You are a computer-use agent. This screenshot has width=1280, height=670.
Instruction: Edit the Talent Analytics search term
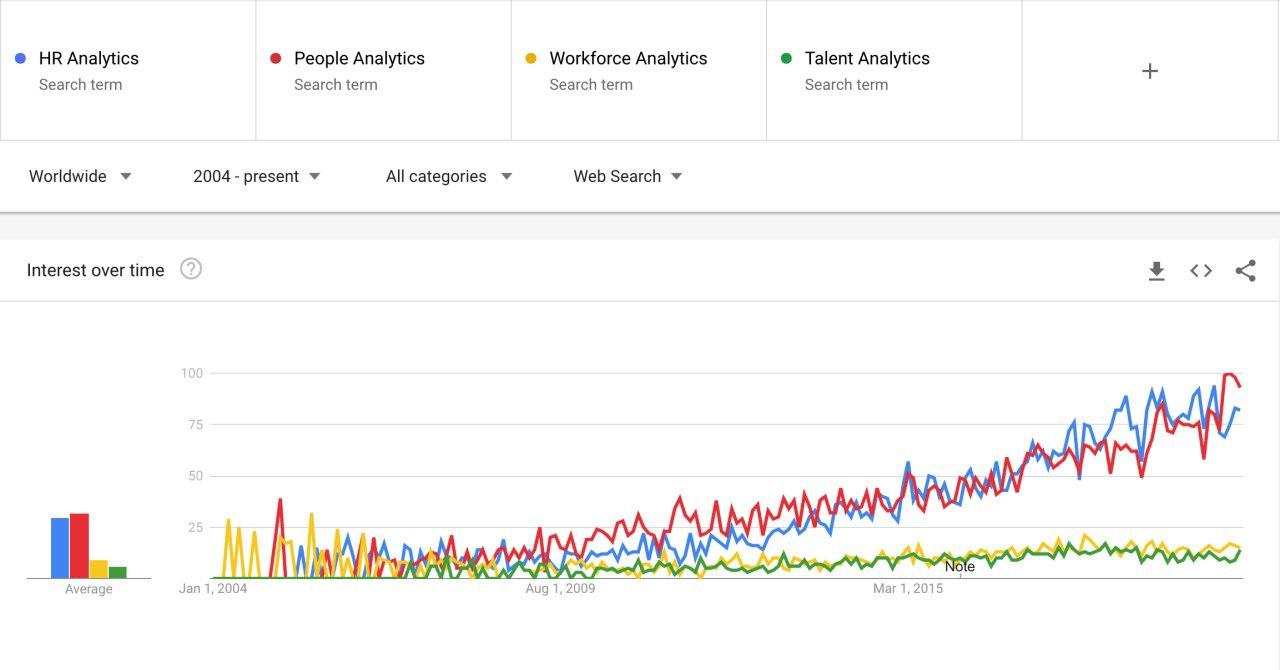(x=894, y=70)
